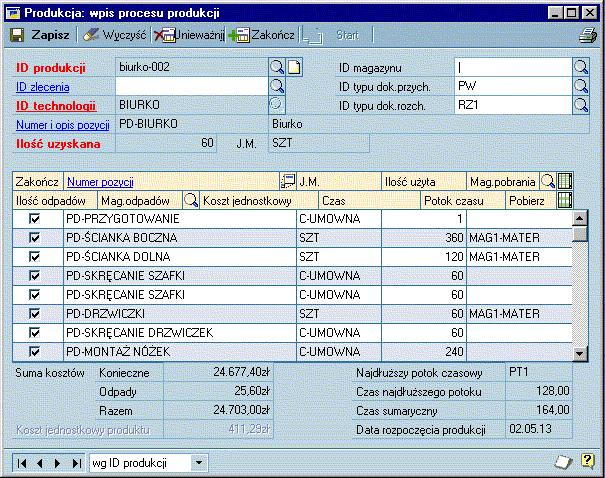Image resolution: width=605 pixels, height=478 pixels.
Task: Click the notes icon next to Numer pozycji header
Action: click(287, 181)
